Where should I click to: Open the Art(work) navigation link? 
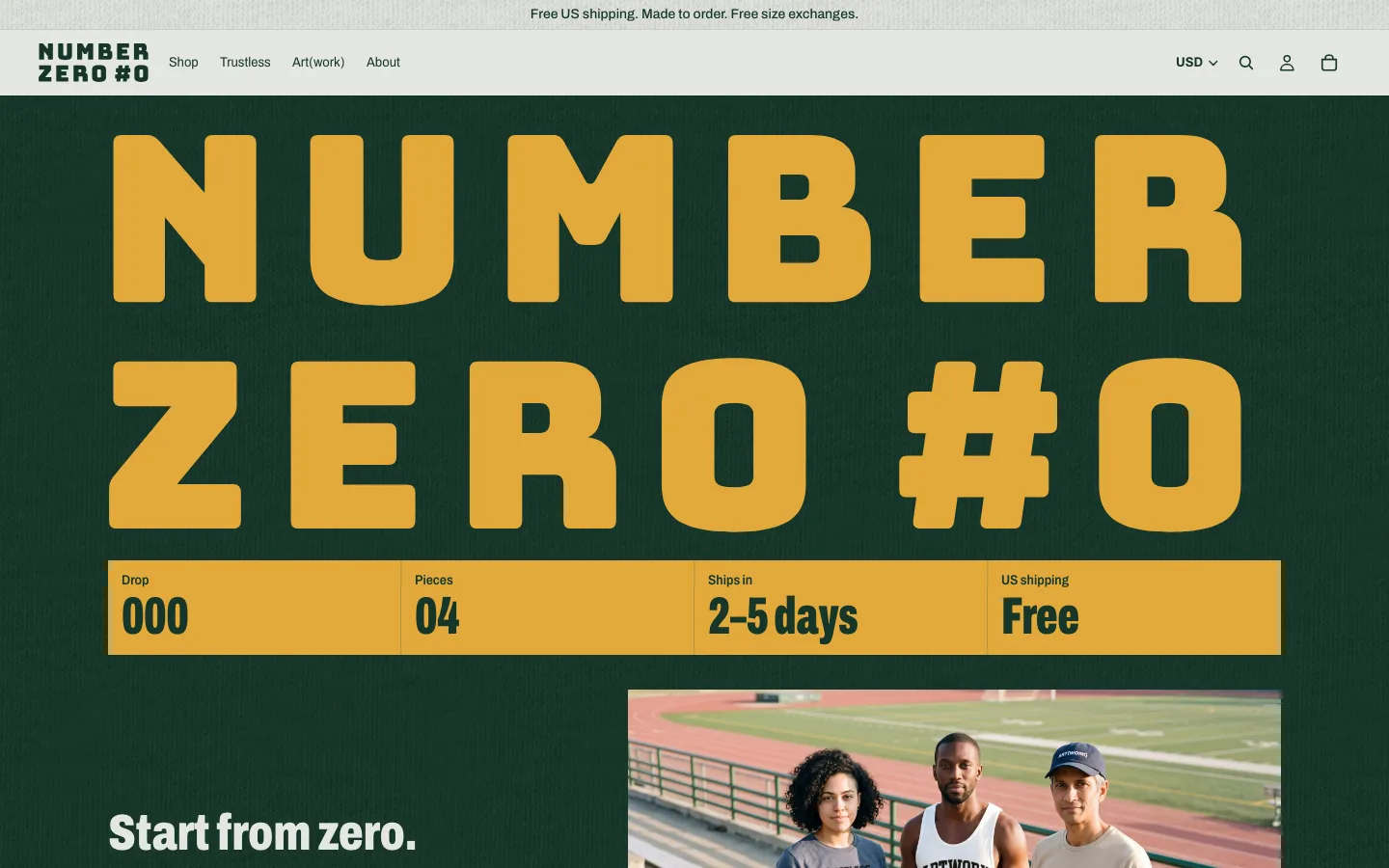[318, 63]
